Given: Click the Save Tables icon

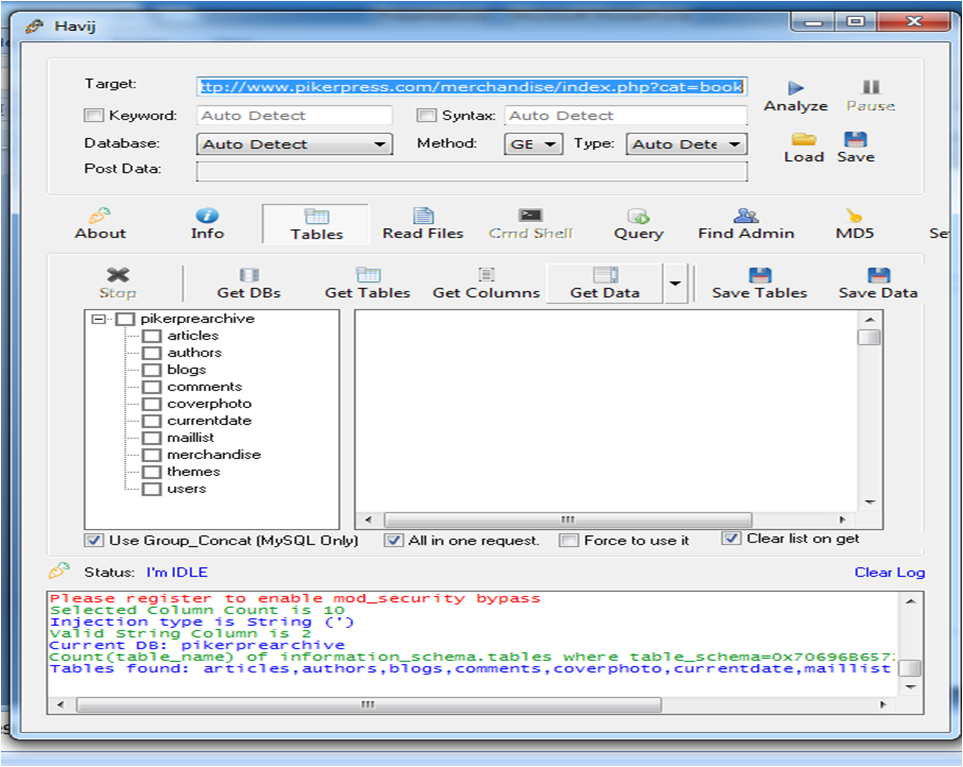Looking at the screenshot, I should coord(760,275).
